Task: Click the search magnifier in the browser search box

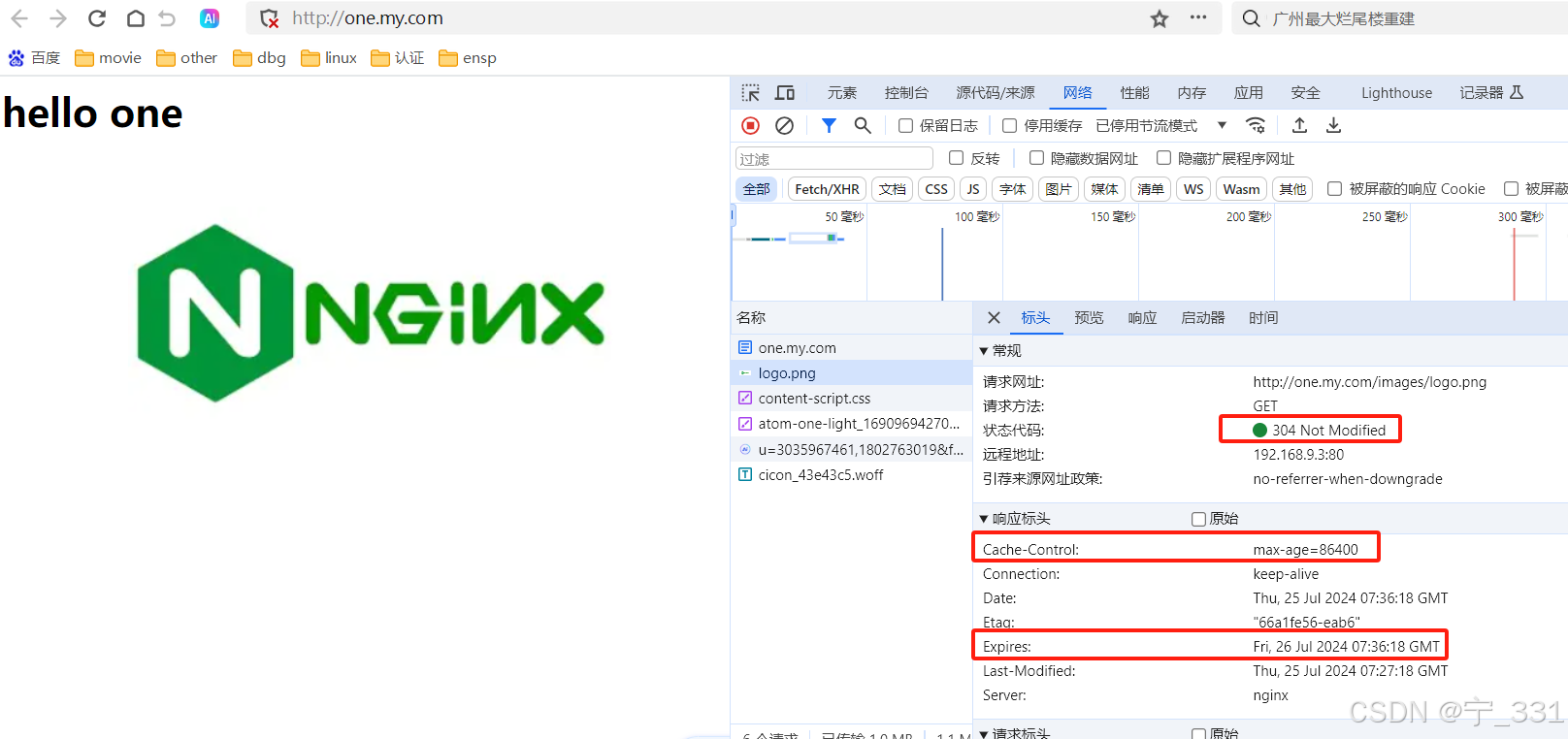Action: [1252, 18]
